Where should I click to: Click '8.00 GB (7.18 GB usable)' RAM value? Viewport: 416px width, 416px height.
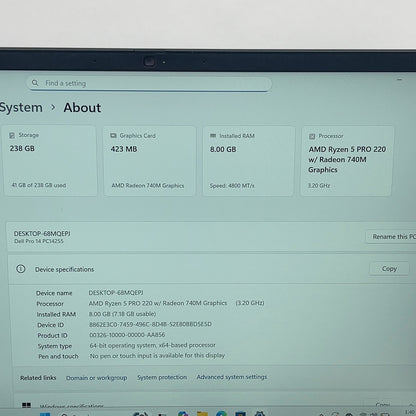[122, 314]
